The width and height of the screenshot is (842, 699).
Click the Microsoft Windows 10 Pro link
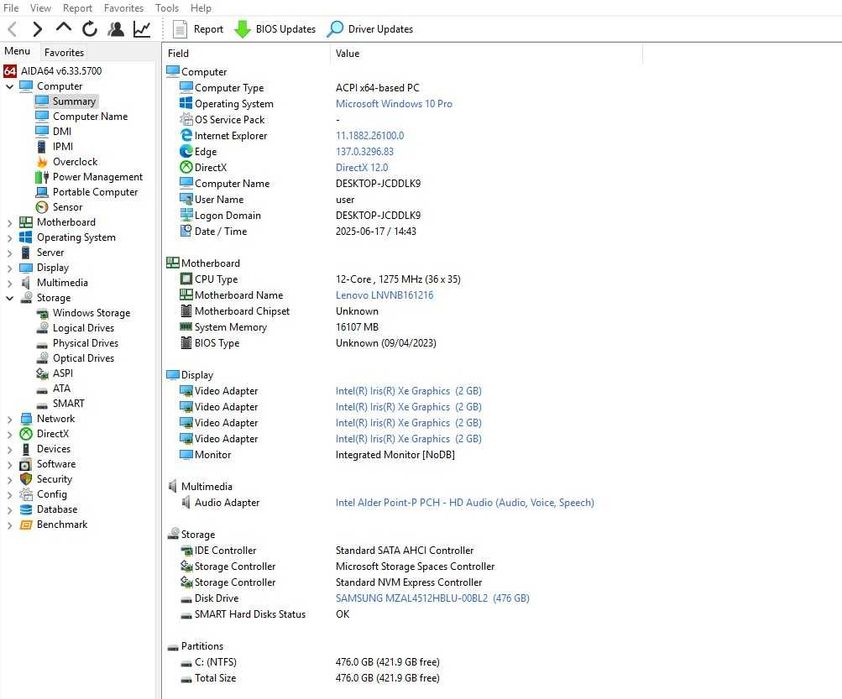[394, 104]
